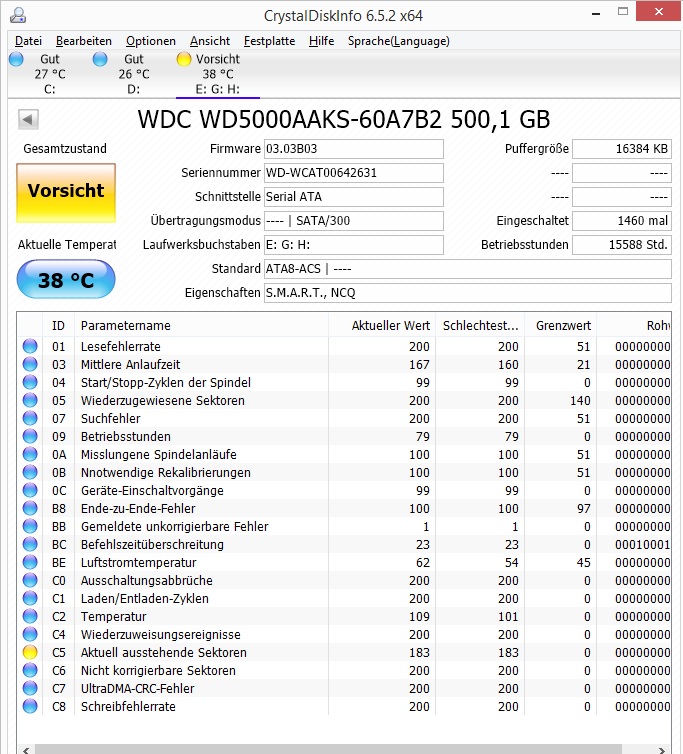This screenshot has height=754, width=683.
Task: Click the Parametername column header
Action: pyautogui.click(x=201, y=326)
